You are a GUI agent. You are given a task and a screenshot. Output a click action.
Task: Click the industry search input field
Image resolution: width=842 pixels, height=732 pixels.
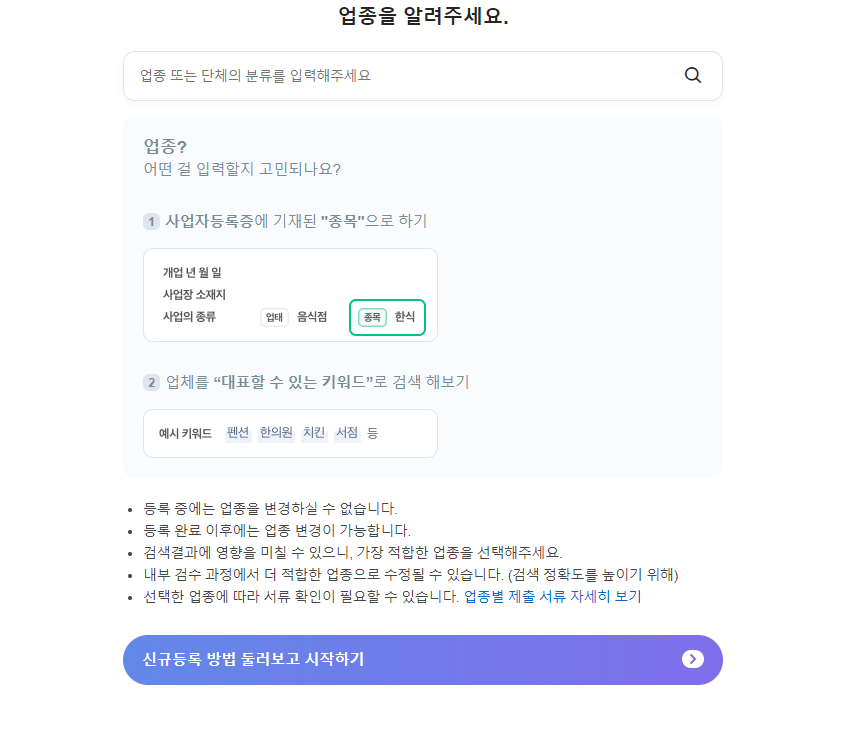[x=400, y=75]
